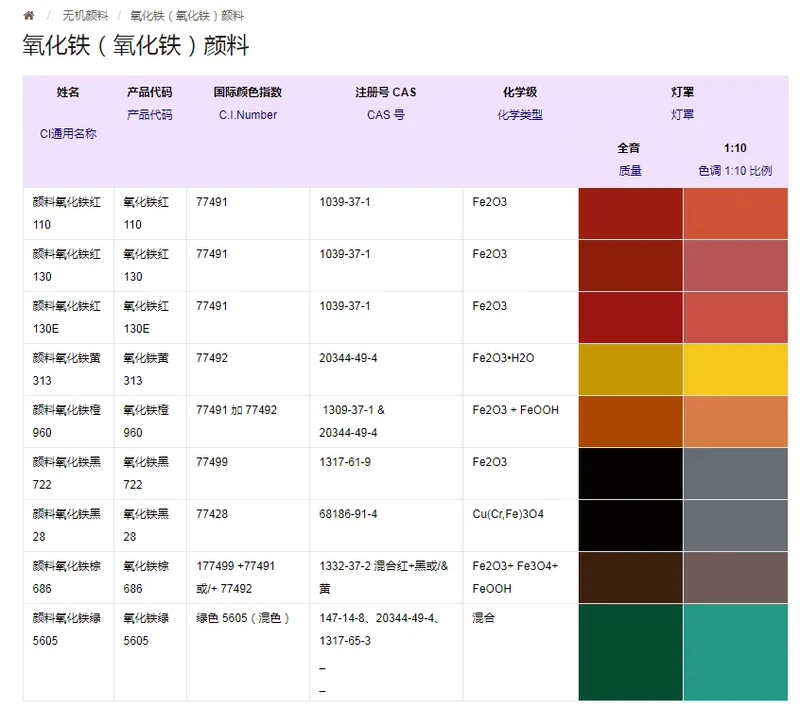Click the brown full-tone swatch of 氧化铁棕 686

[631, 578]
